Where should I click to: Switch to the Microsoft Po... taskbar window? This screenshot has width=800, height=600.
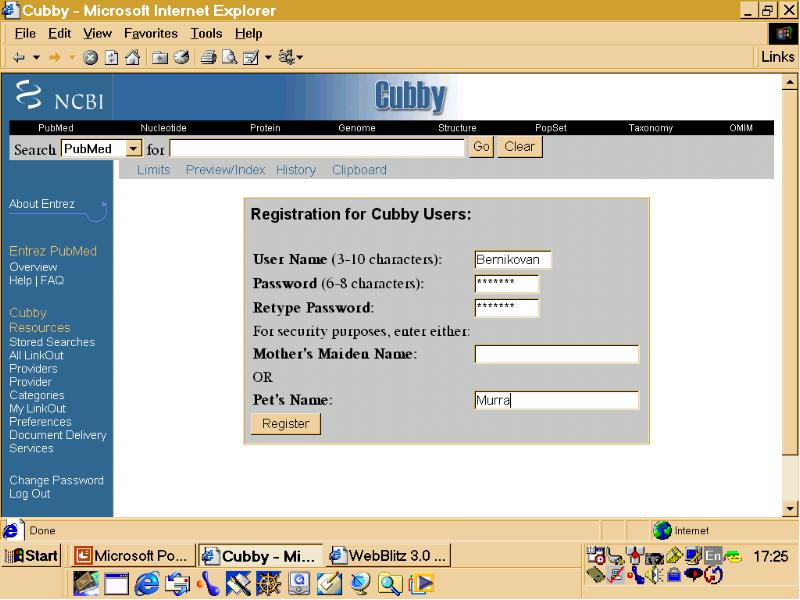(x=133, y=556)
